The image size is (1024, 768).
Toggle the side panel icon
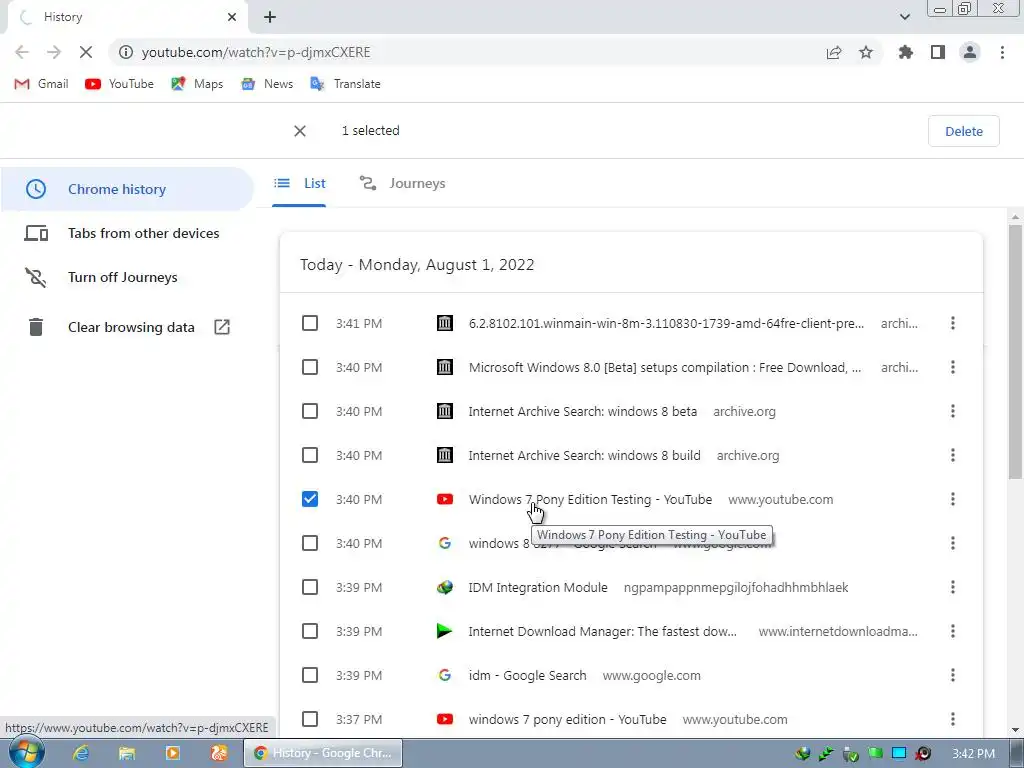[x=938, y=52]
